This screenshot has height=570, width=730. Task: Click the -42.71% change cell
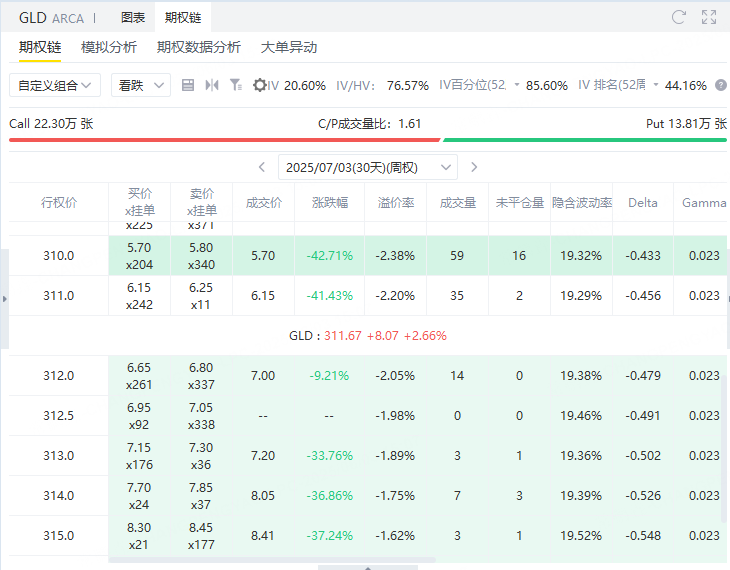tap(330, 256)
